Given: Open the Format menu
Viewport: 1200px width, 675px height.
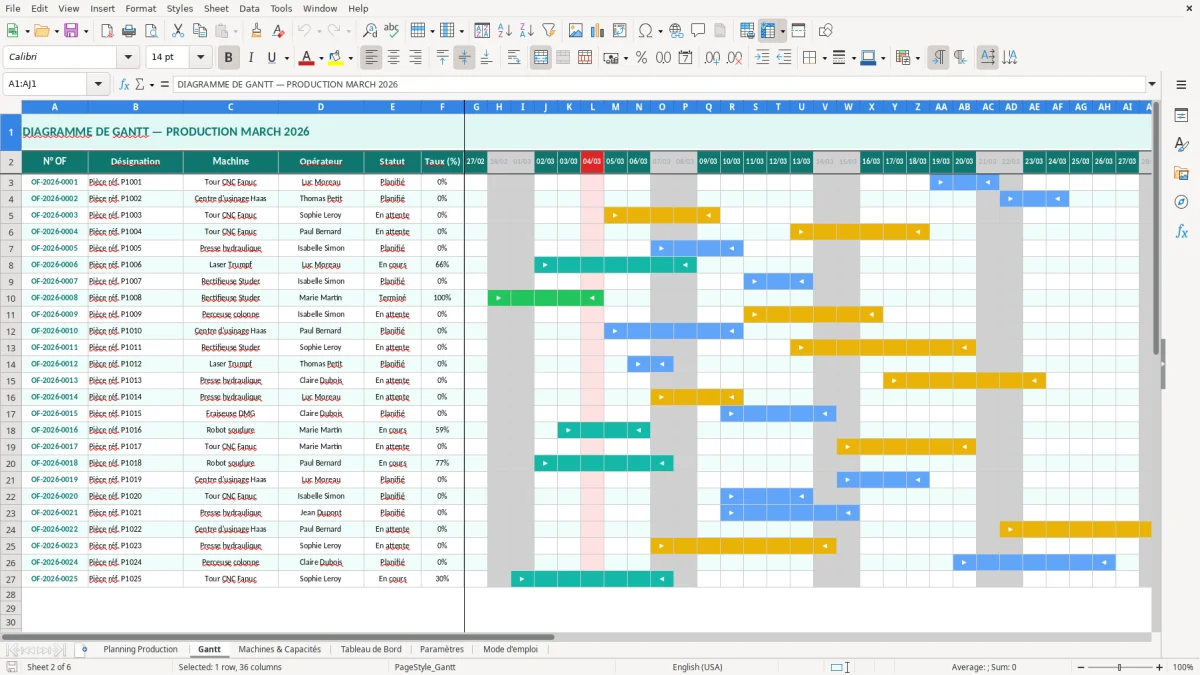Looking at the screenshot, I should pos(140,8).
